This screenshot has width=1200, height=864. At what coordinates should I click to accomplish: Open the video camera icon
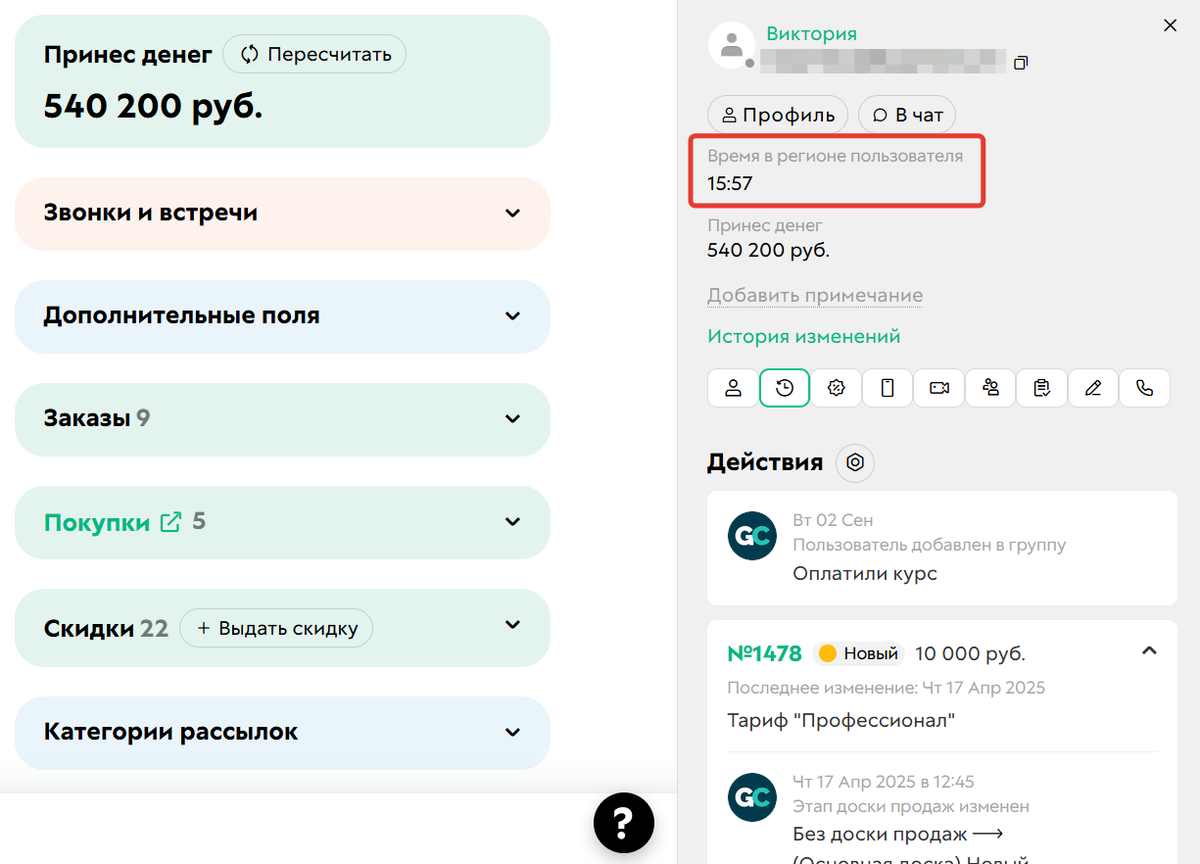tap(939, 388)
